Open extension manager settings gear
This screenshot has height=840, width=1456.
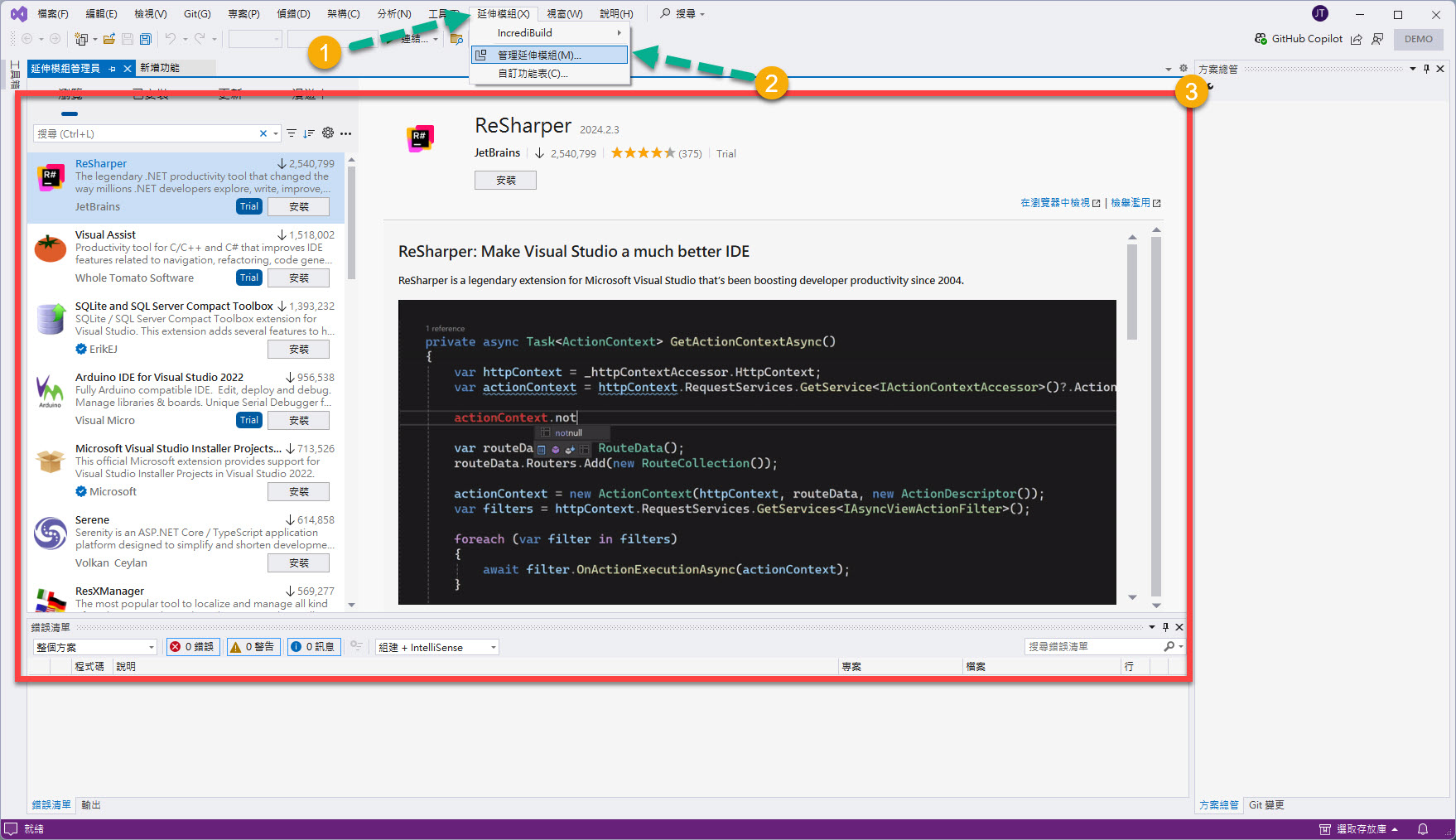click(328, 133)
